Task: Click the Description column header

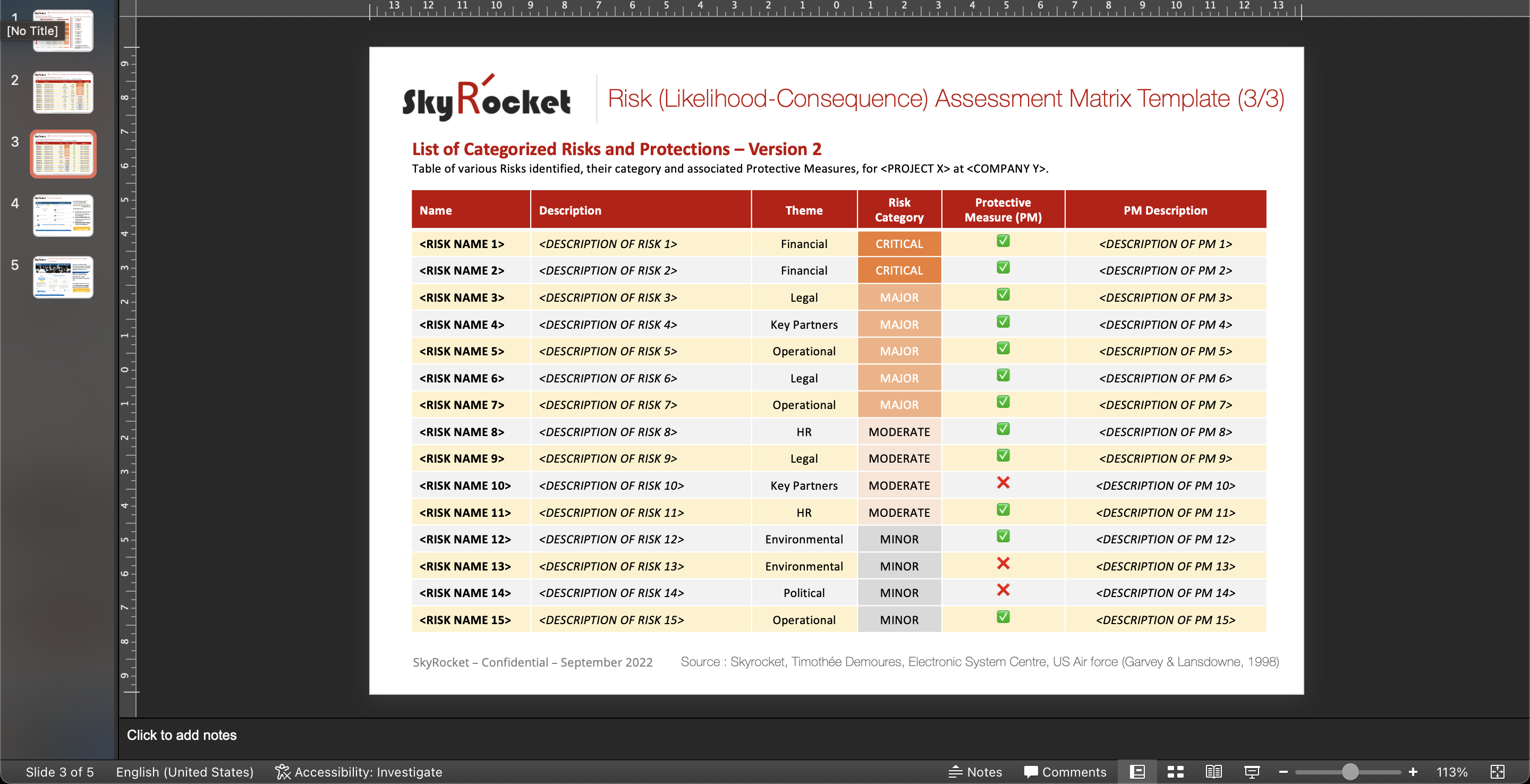Action: point(641,210)
